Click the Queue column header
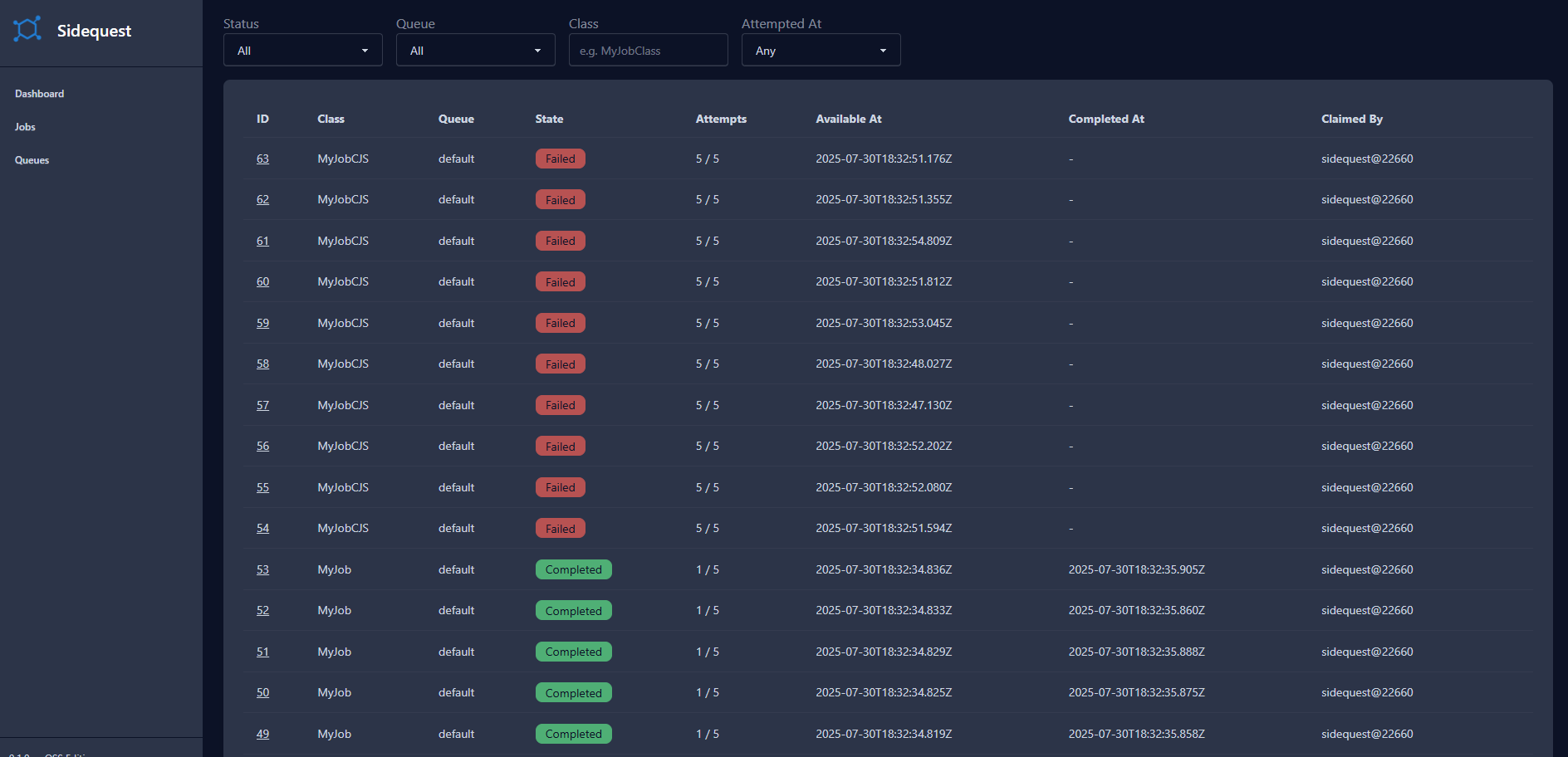This screenshot has height=757, width=1568. 456,119
